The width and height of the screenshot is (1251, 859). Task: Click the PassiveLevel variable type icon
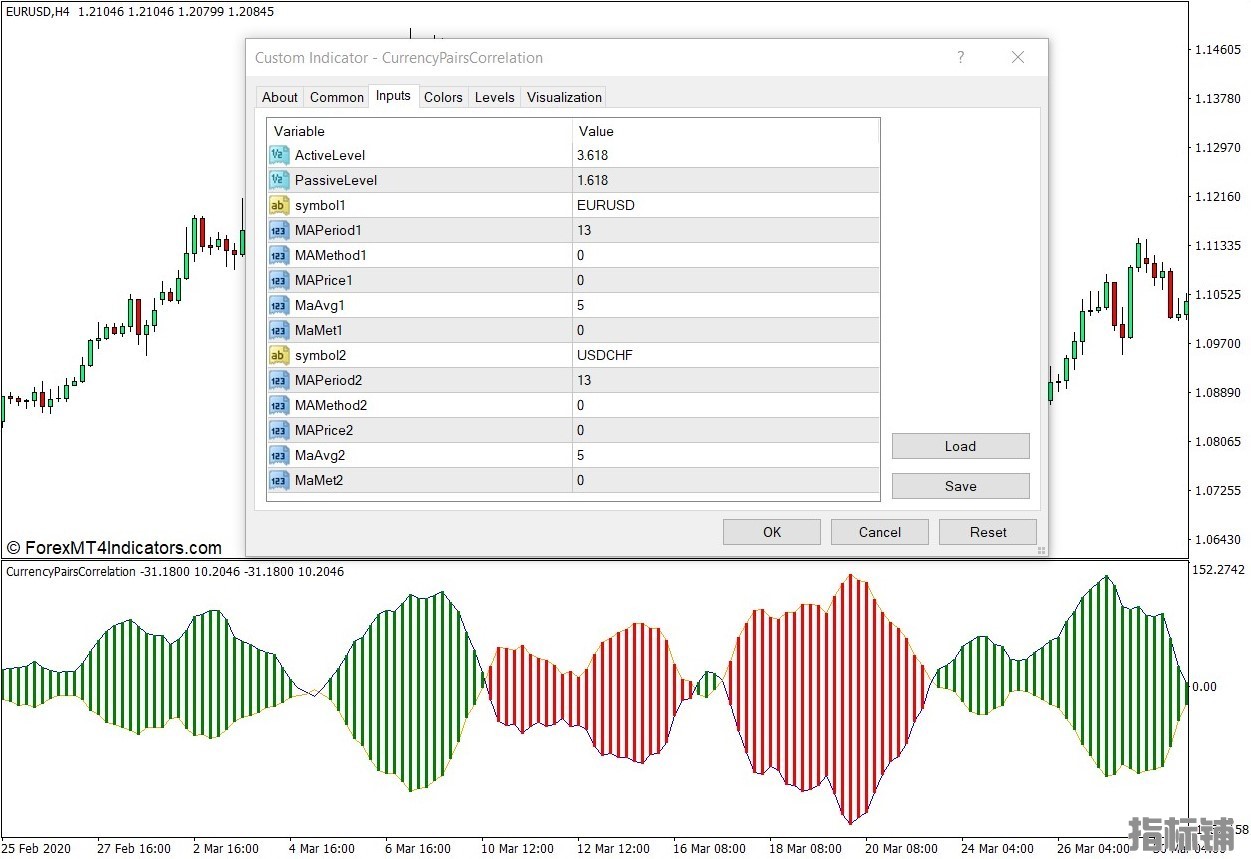(x=279, y=180)
